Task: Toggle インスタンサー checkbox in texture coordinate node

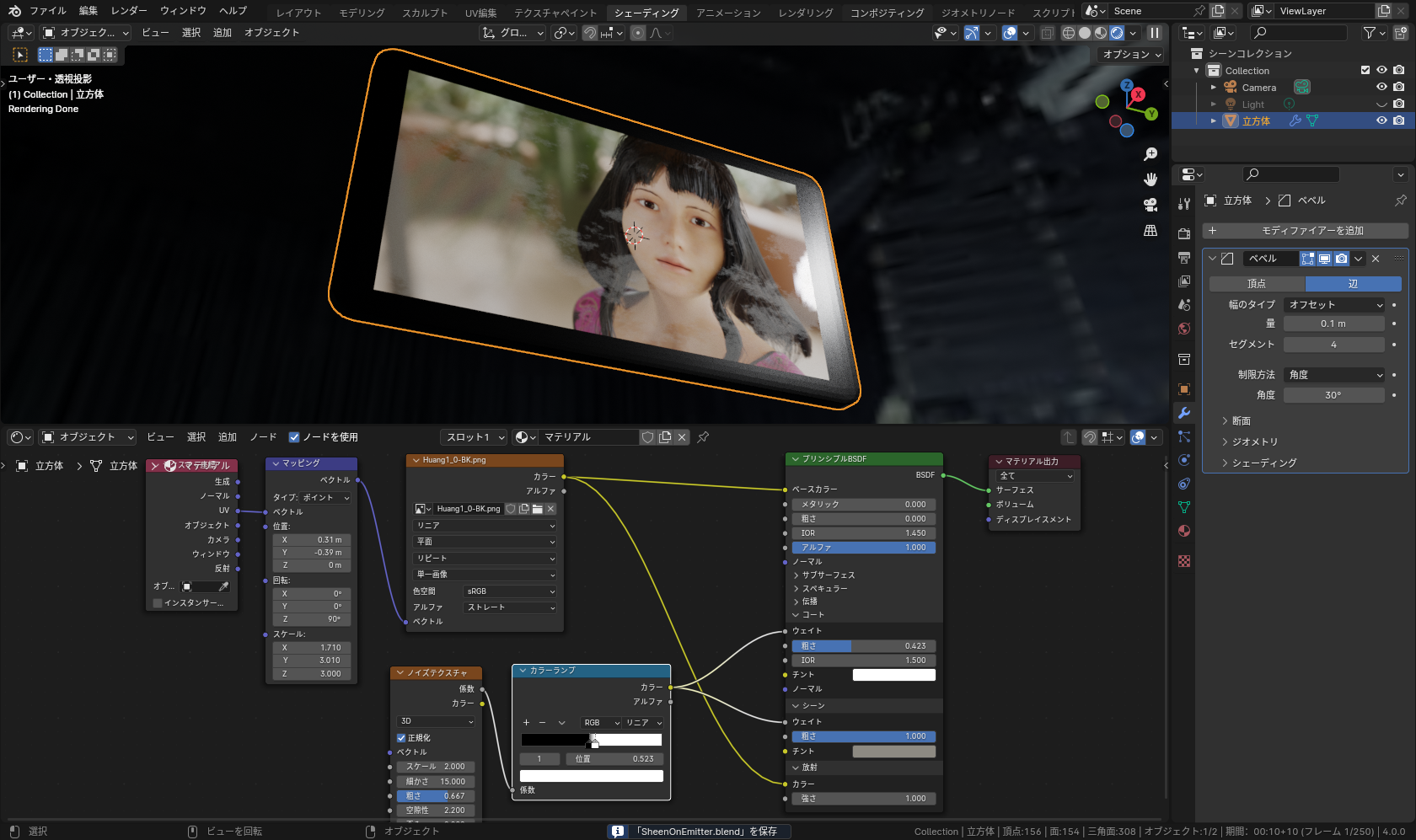Action: [x=158, y=603]
